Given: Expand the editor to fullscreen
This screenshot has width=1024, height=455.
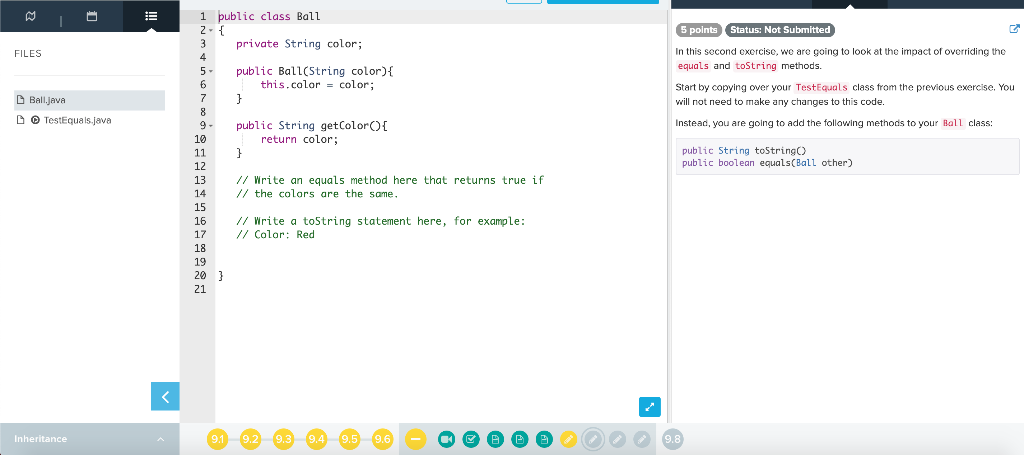Looking at the screenshot, I should tap(650, 406).
